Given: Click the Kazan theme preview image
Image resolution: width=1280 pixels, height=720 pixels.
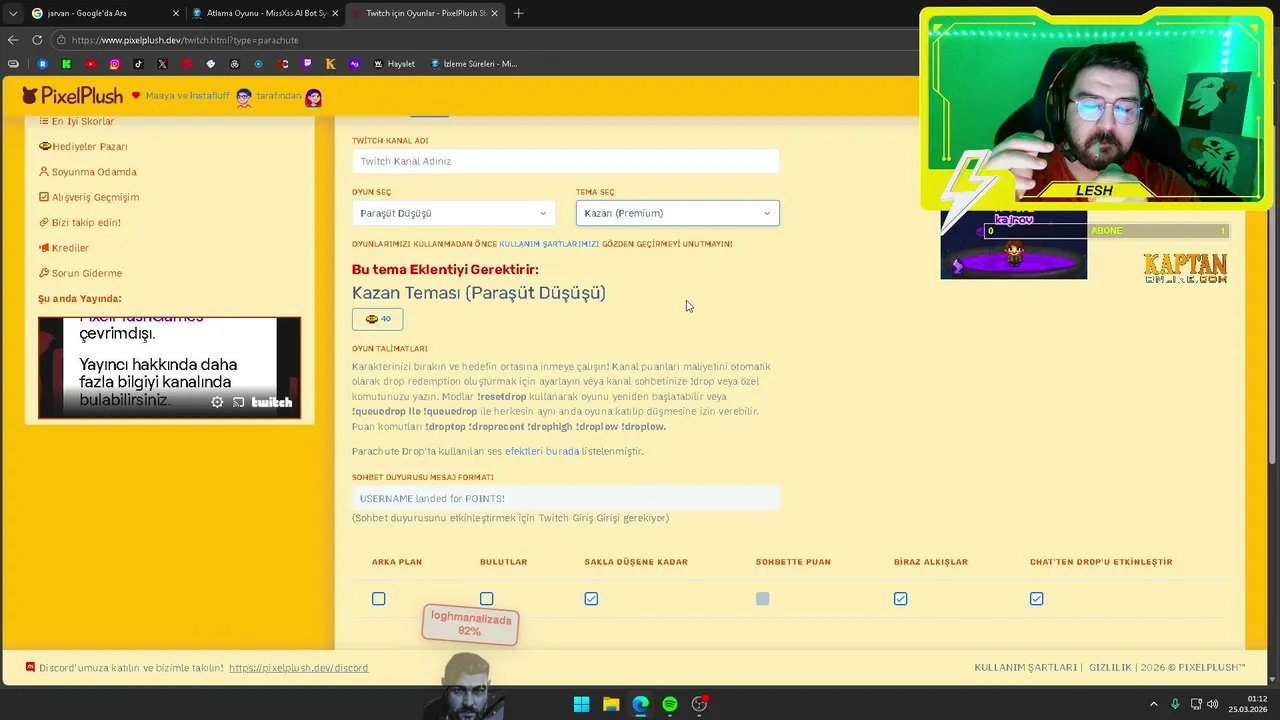Looking at the screenshot, I should (x=1013, y=244).
